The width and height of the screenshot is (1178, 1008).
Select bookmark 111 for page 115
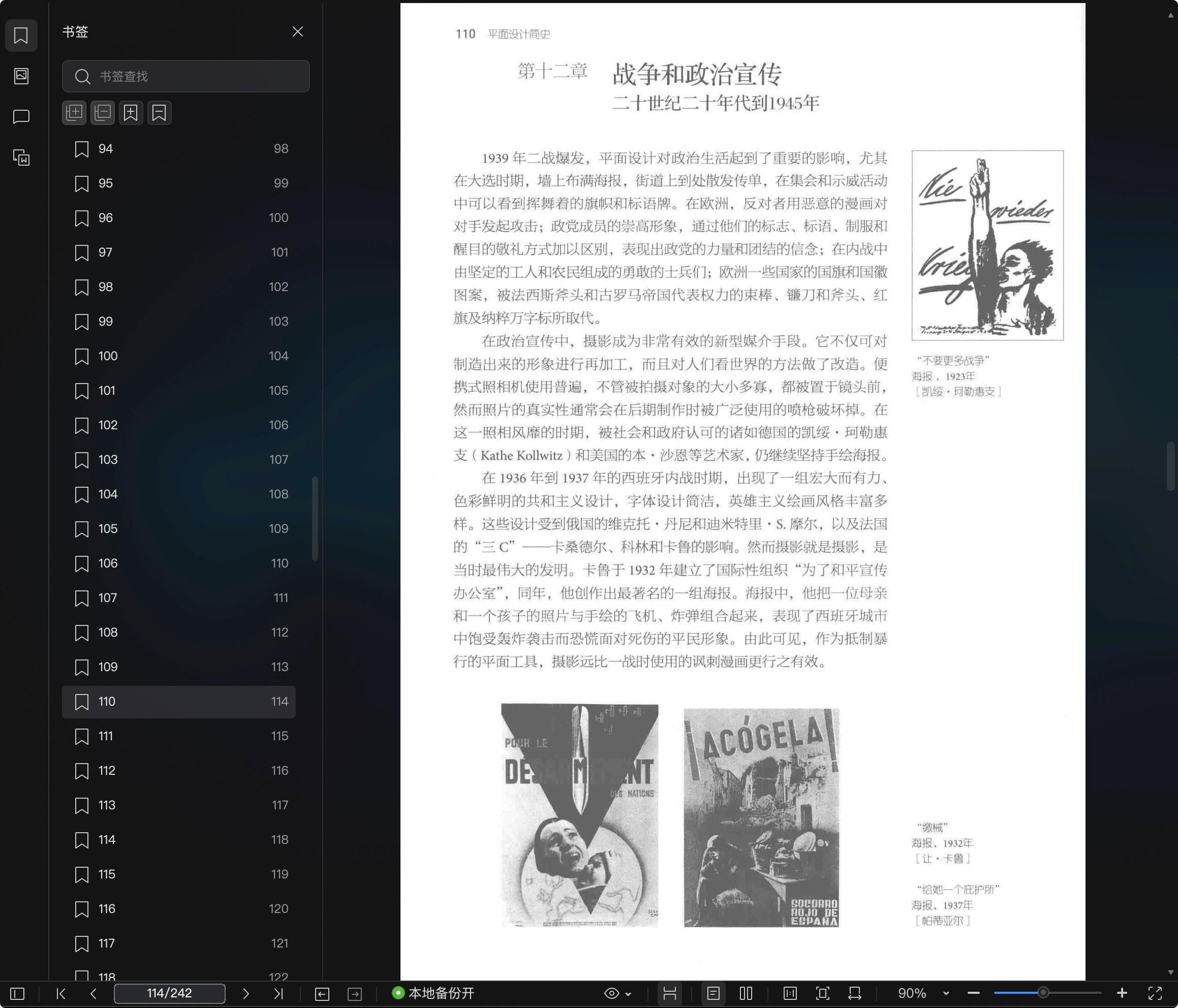click(179, 736)
